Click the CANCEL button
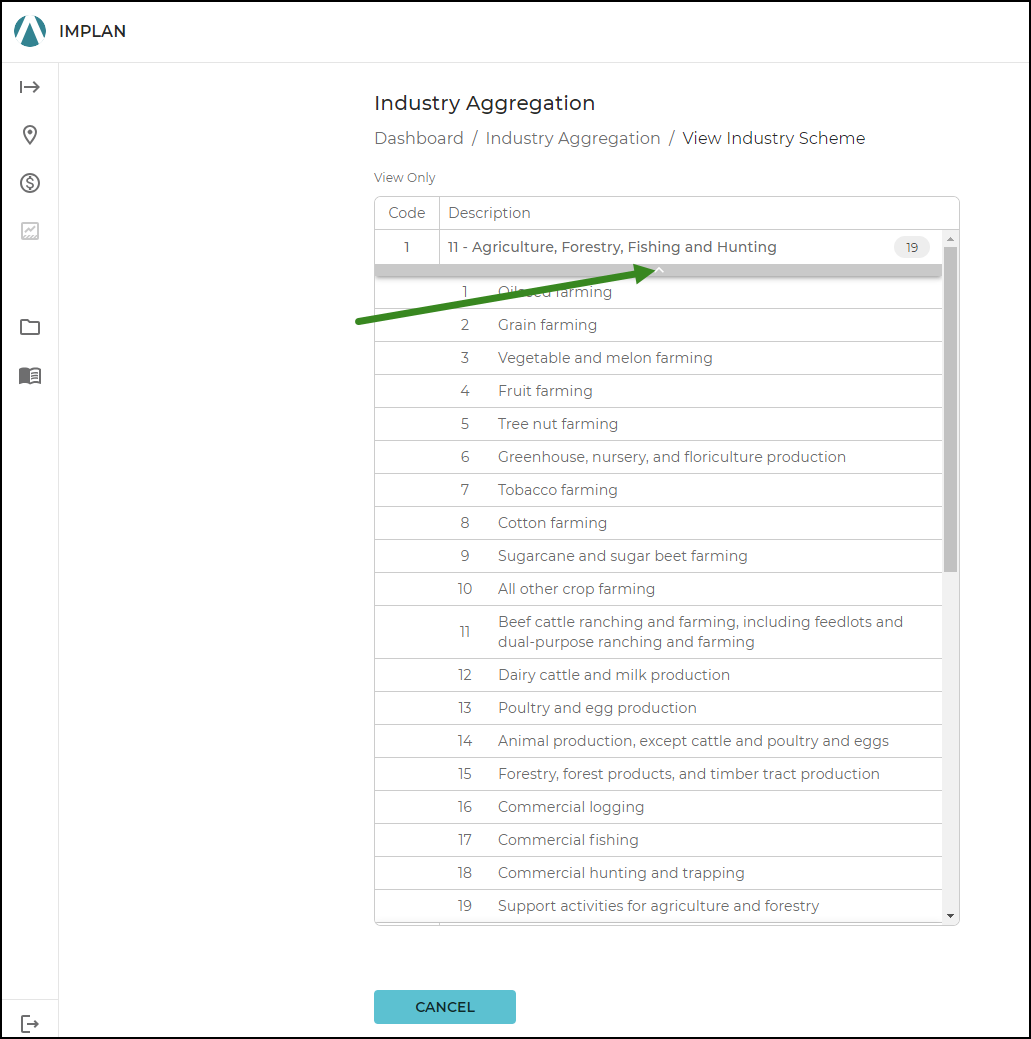1031x1039 pixels. [444, 1007]
